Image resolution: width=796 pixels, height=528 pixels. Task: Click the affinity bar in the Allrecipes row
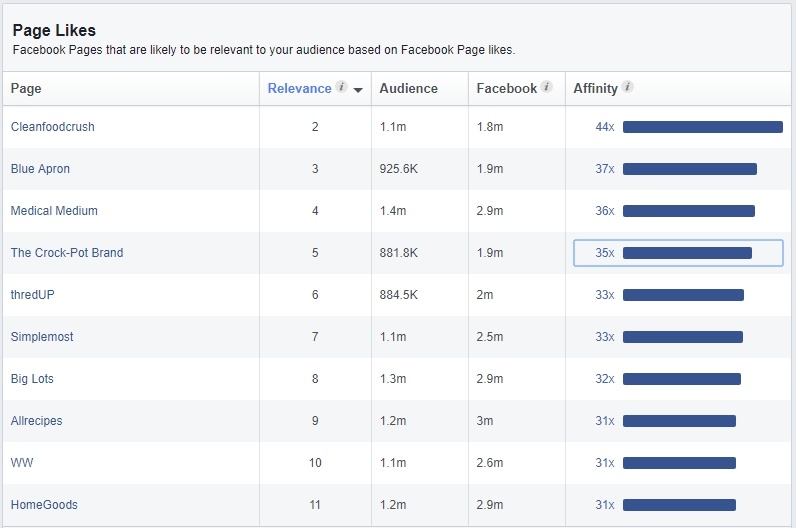pos(679,421)
